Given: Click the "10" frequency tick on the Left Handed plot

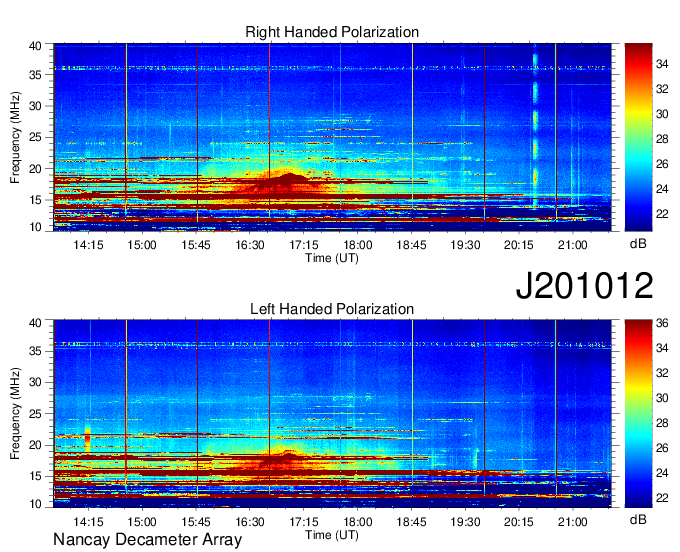Looking at the screenshot, I should pos(35,504).
